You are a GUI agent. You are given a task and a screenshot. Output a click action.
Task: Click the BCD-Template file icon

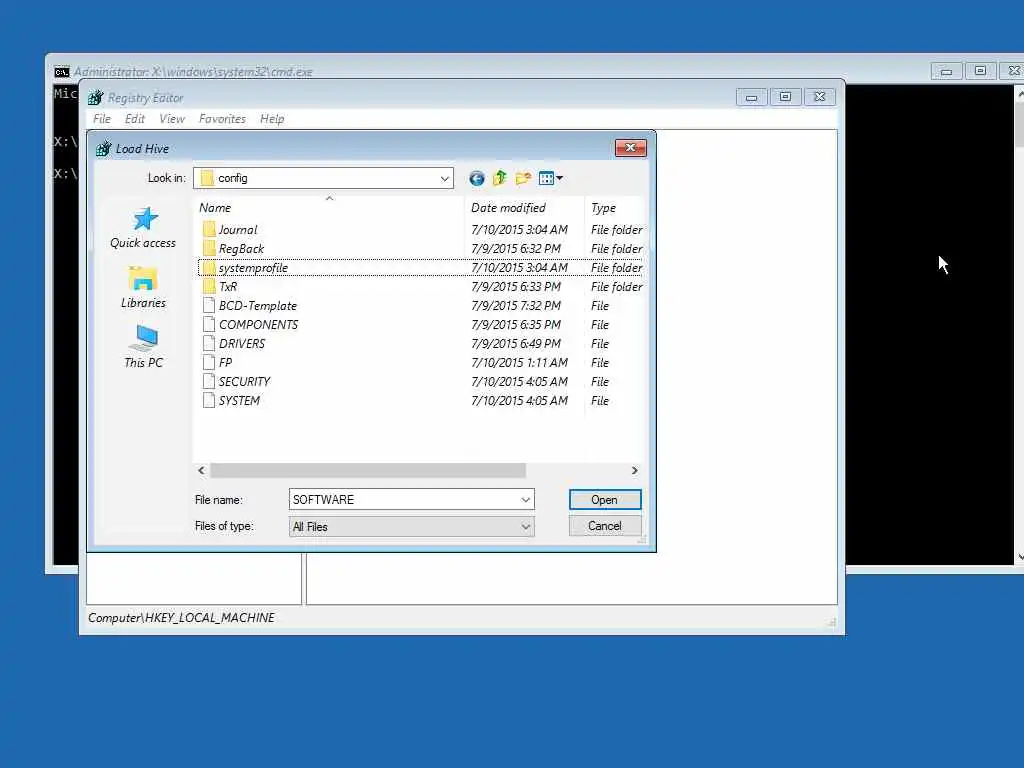[x=209, y=305]
